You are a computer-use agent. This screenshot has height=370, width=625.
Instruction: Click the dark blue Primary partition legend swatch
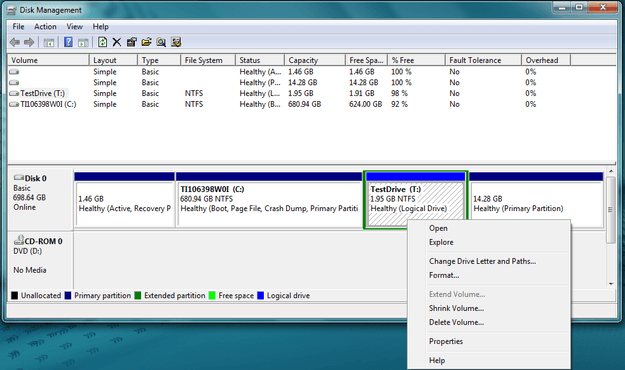pyautogui.click(x=68, y=295)
